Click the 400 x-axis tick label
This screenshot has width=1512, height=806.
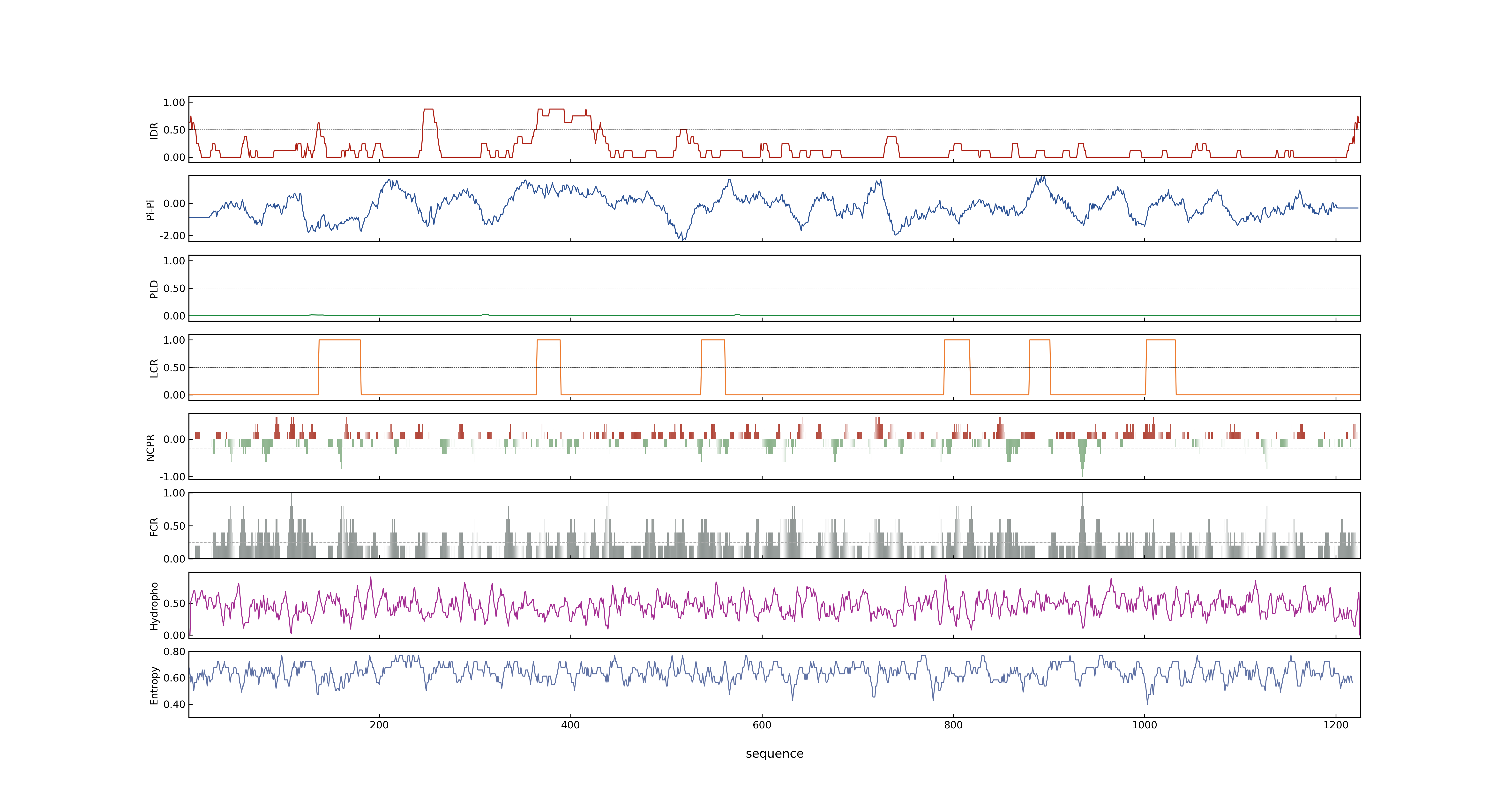[x=570, y=725]
